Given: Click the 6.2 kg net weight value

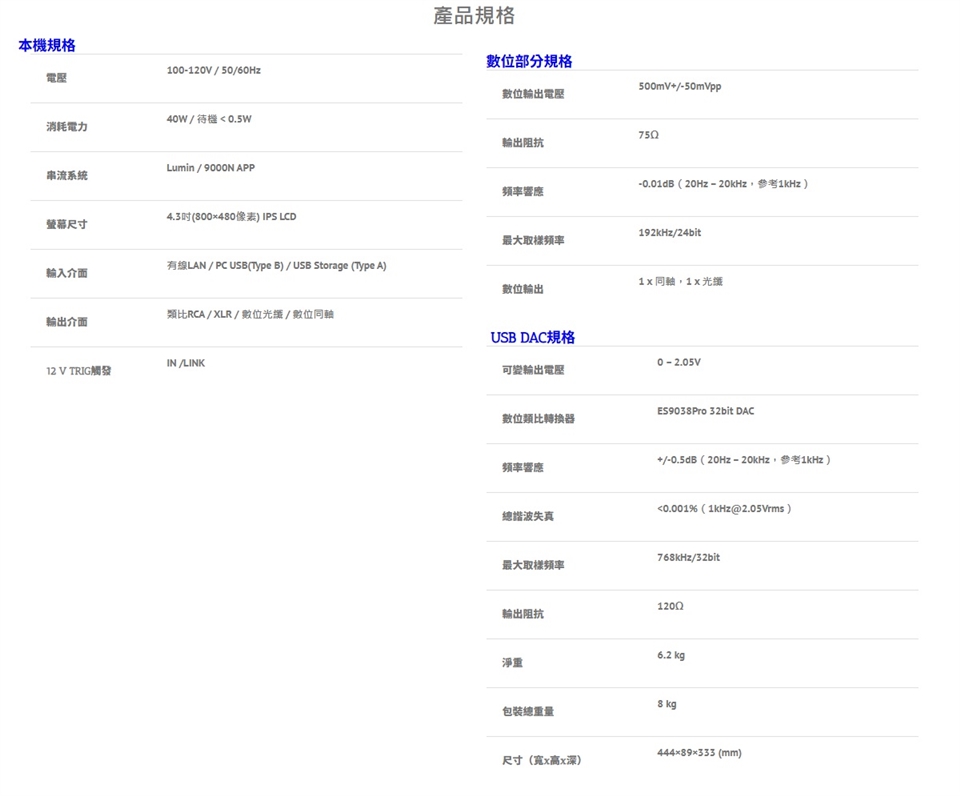Looking at the screenshot, I should coord(670,656).
